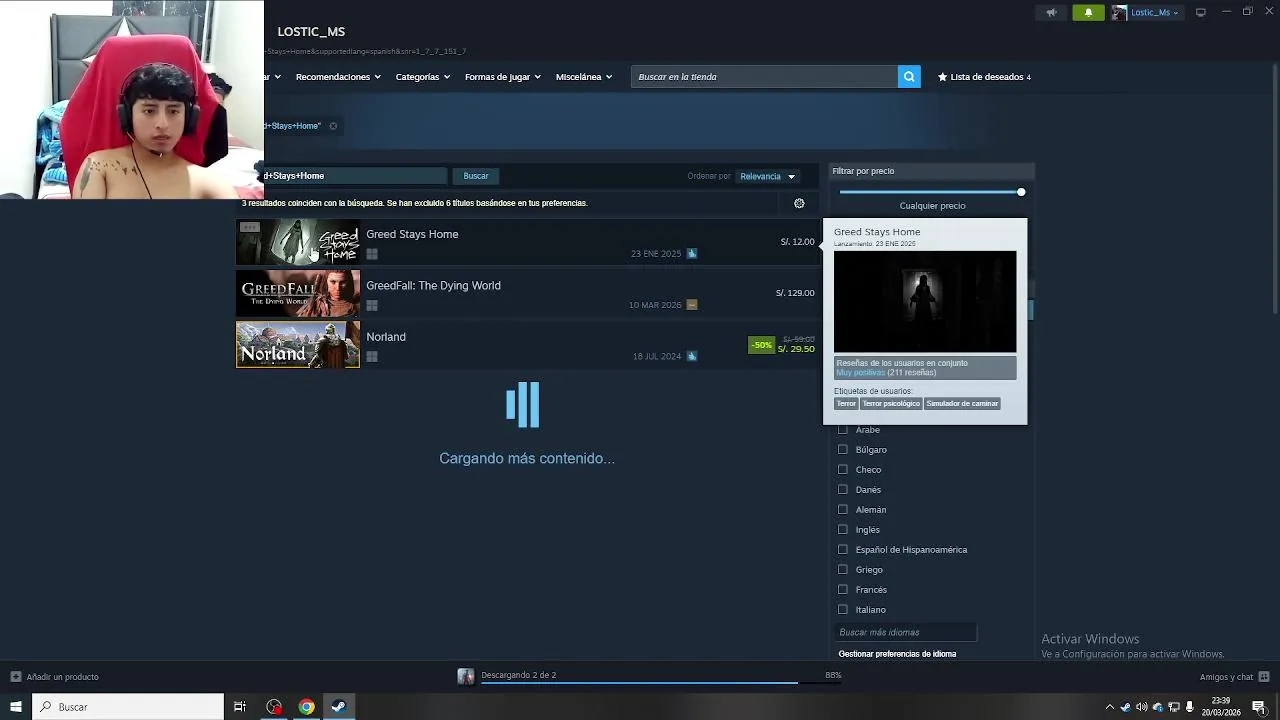Check the Danés language filter
Screen dimensions: 1280x720
tap(843, 490)
